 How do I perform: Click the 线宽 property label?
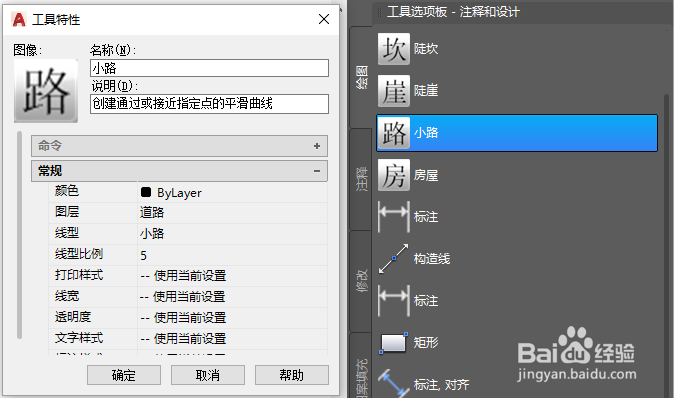pos(67,296)
